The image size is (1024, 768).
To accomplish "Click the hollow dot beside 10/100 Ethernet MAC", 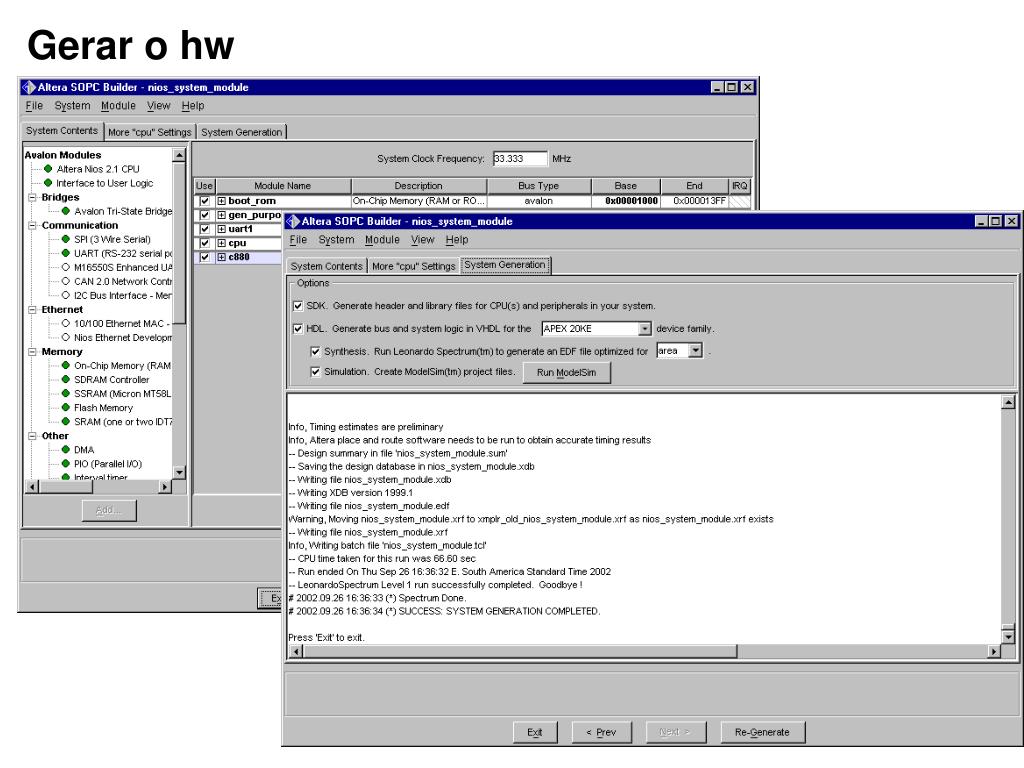I will (65, 323).
